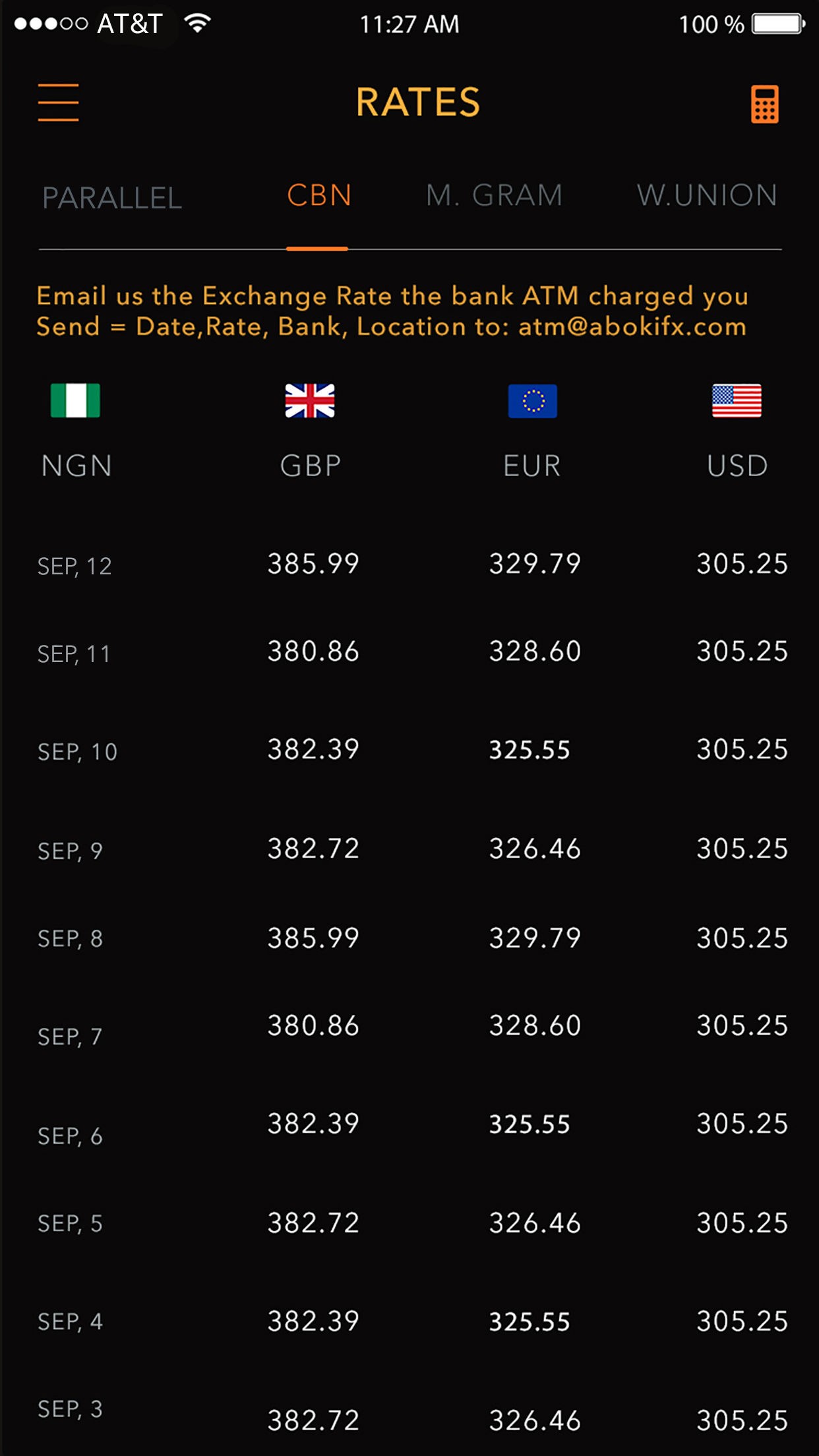The width and height of the screenshot is (819, 1456).
Task: Select the GBP column header
Action: click(310, 466)
